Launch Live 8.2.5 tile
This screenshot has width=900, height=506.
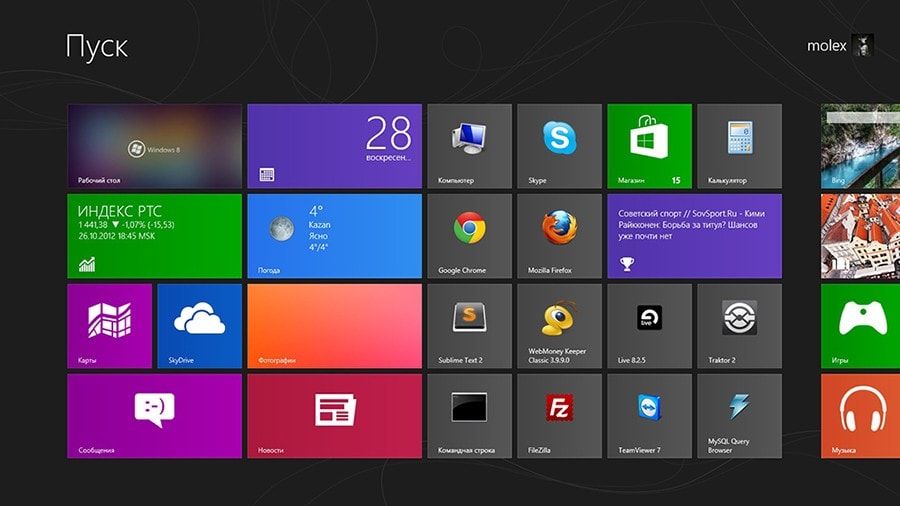click(x=649, y=326)
